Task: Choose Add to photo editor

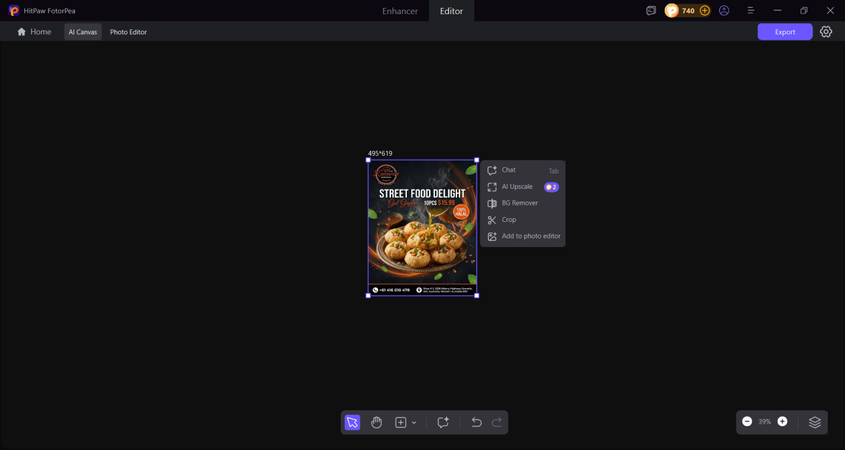Action: [x=523, y=236]
